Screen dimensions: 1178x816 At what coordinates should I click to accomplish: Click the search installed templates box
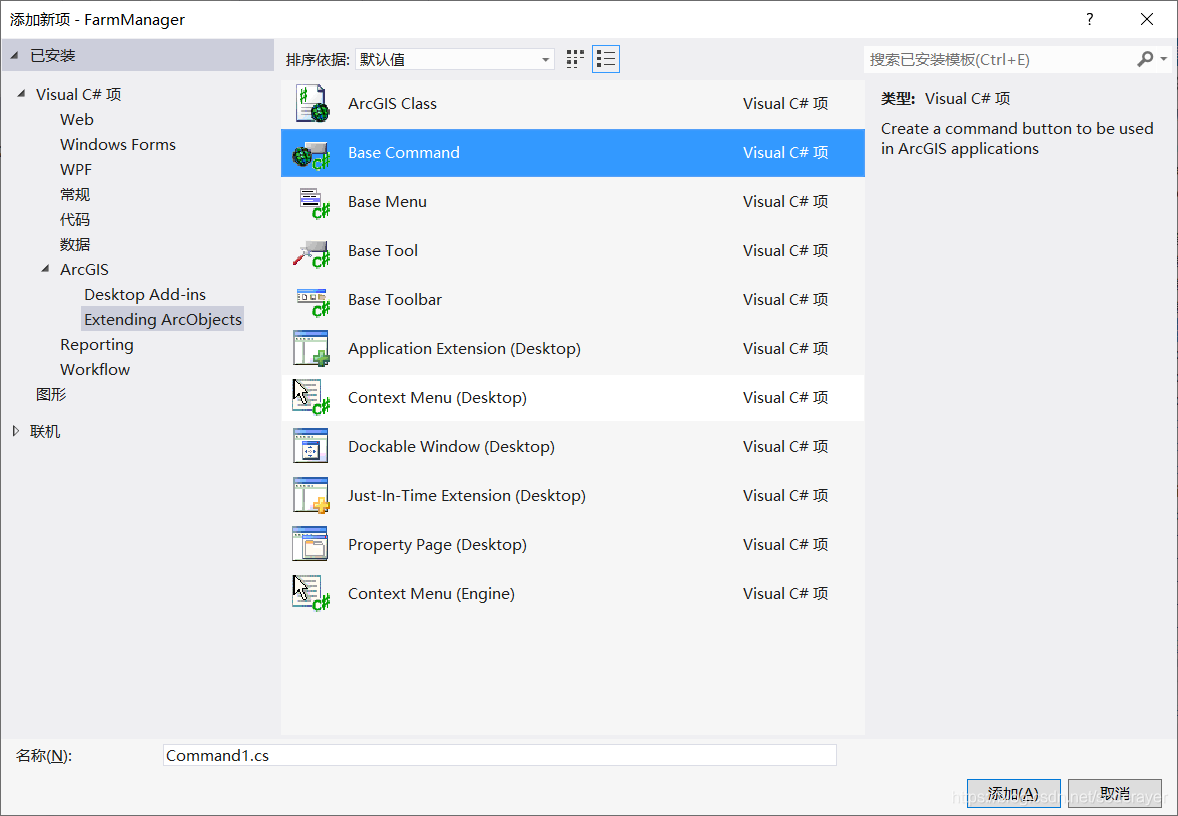(x=999, y=59)
